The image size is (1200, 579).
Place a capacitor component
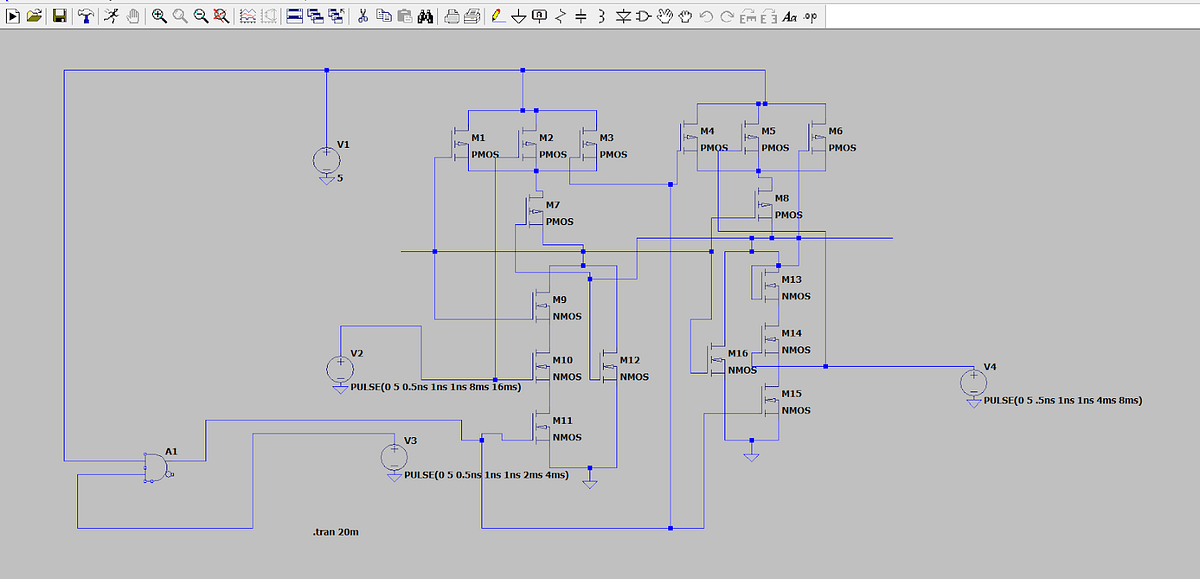click(582, 14)
